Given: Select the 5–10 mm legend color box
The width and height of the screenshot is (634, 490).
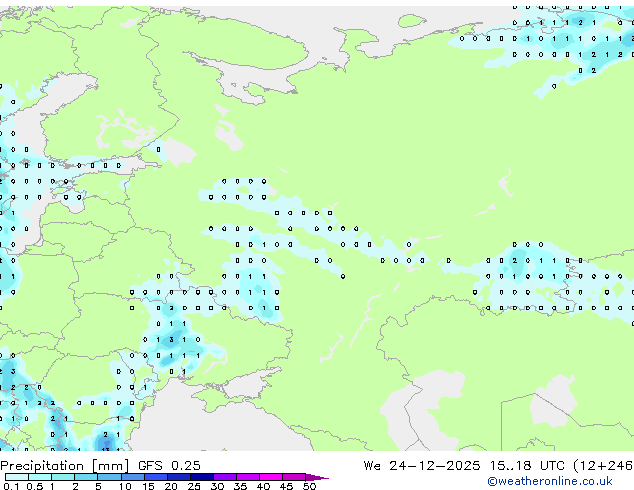Looking at the screenshot, I should tap(109, 477).
